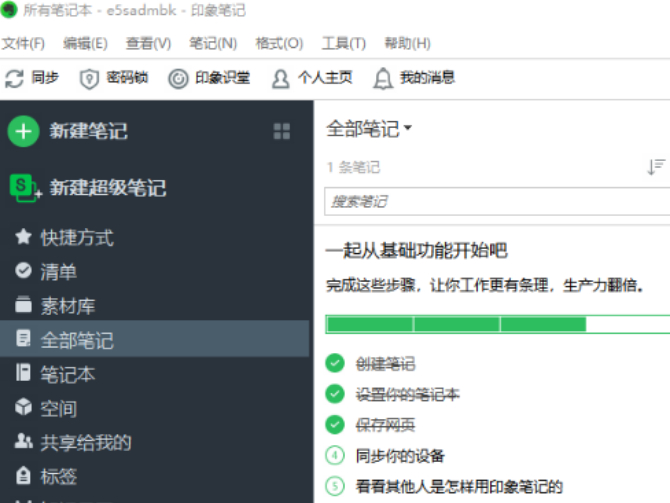The height and width of the screenshot is (503, 670).
Task: Open 密码锁 password lock shield icon
Action: click(89, 79)
